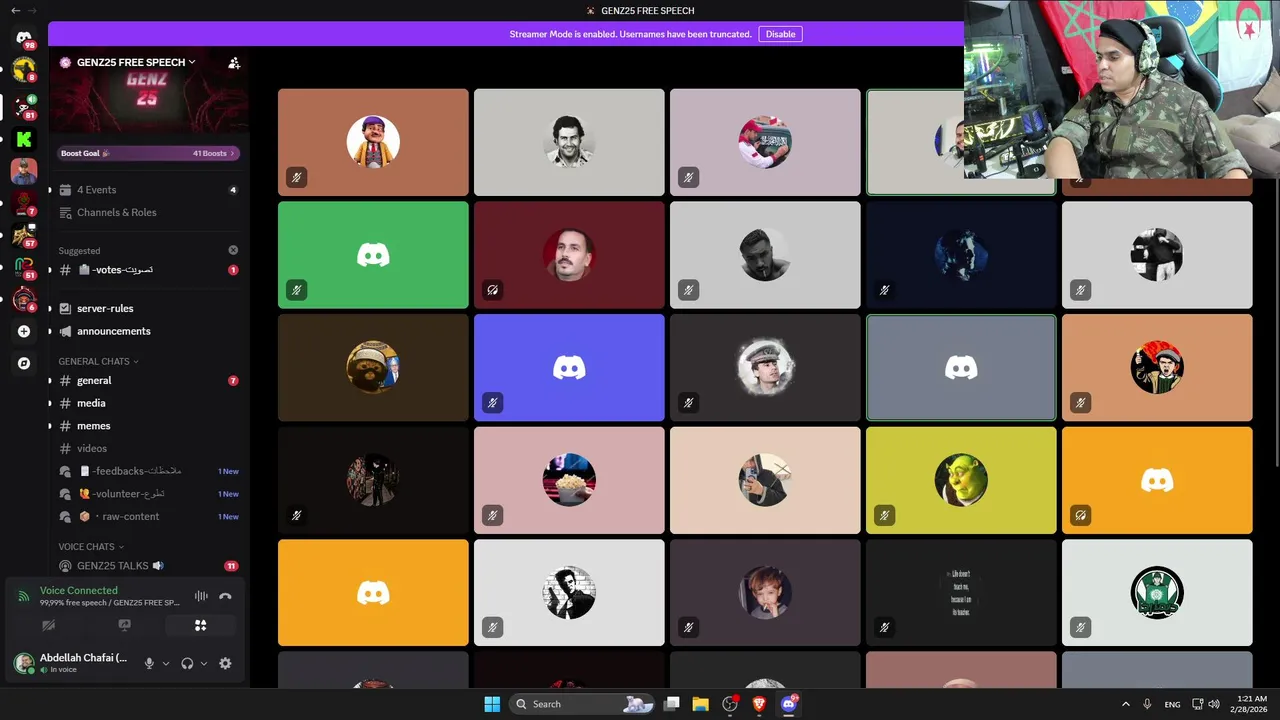The width and height of the screenshot is (1280, 720).
Task: Open headphone output options dropdown
Action: coord(204,663)
